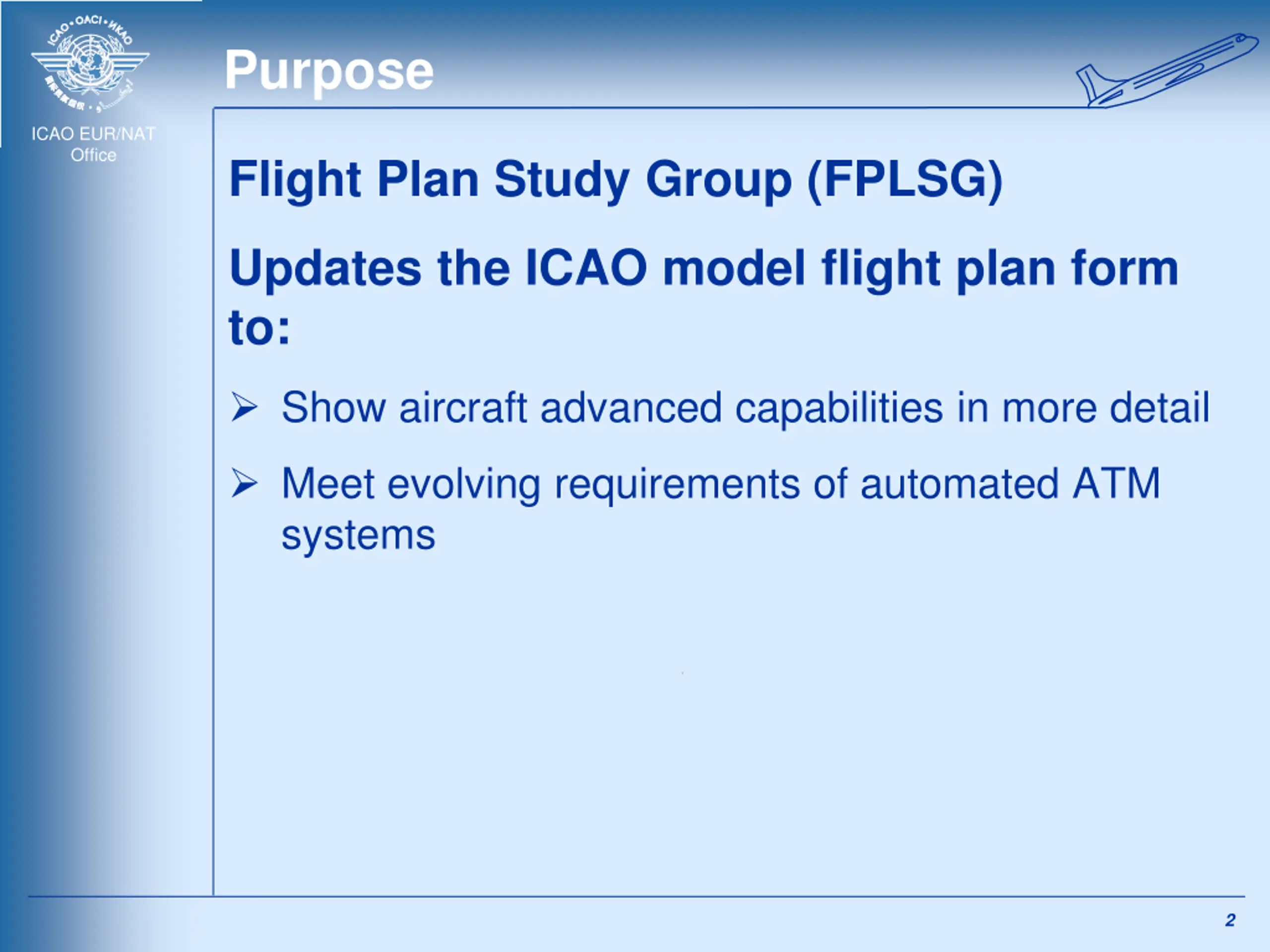Click the slide number 2 at bottom right
The width and height of the screenshot is (1270, 952).
tap(1230, 920)
